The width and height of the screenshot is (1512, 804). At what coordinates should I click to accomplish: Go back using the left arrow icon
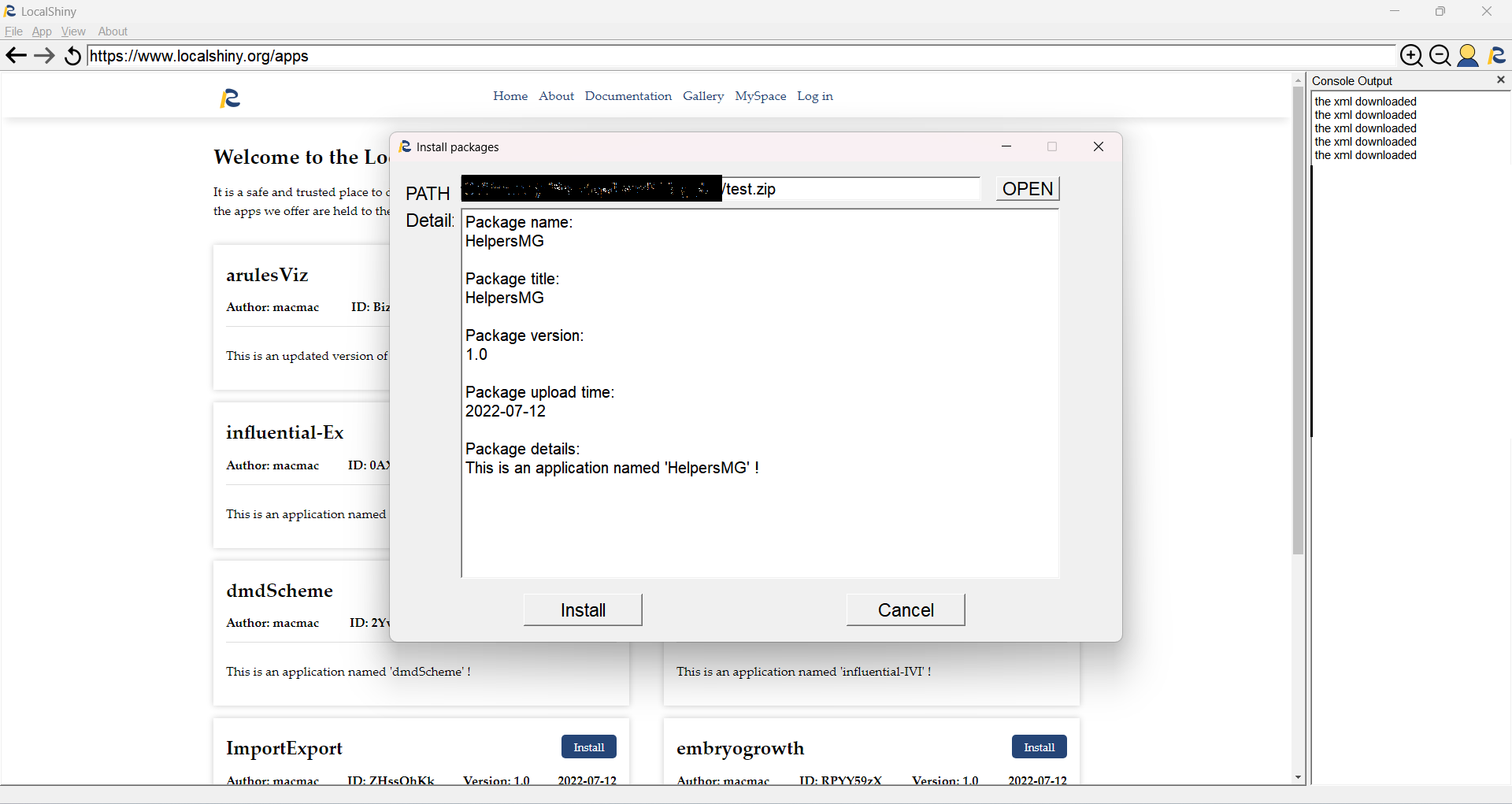(16, 55)
